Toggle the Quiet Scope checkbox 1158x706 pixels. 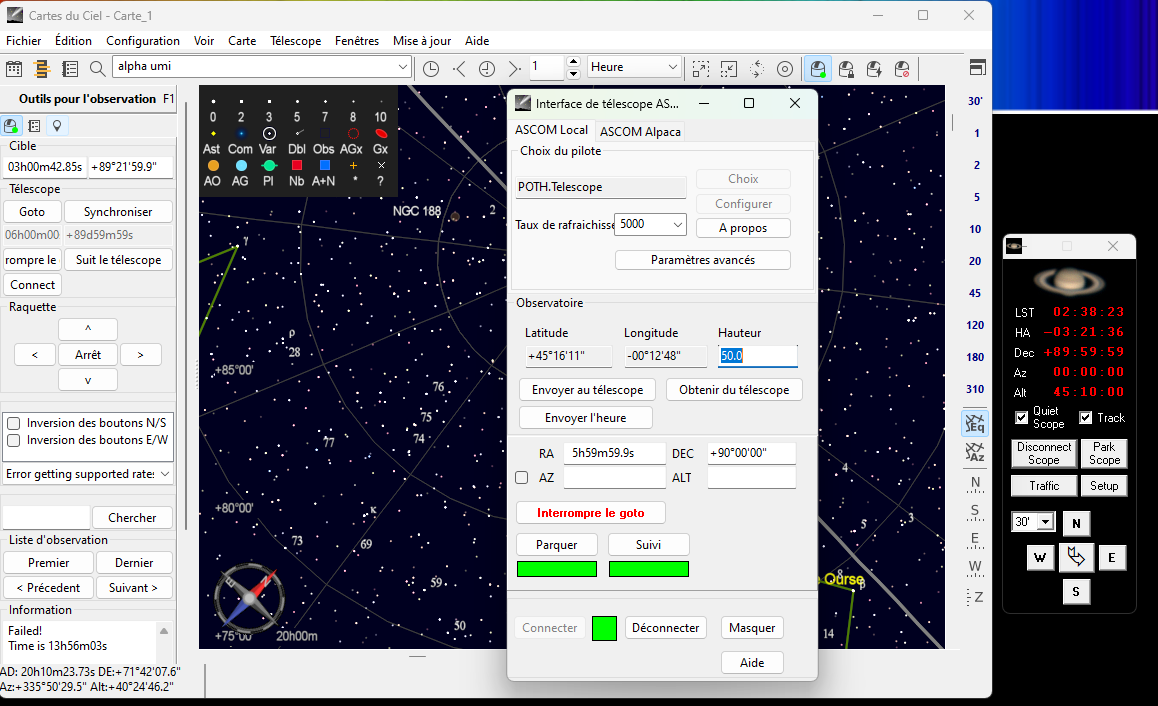(x=1021, y=418)
